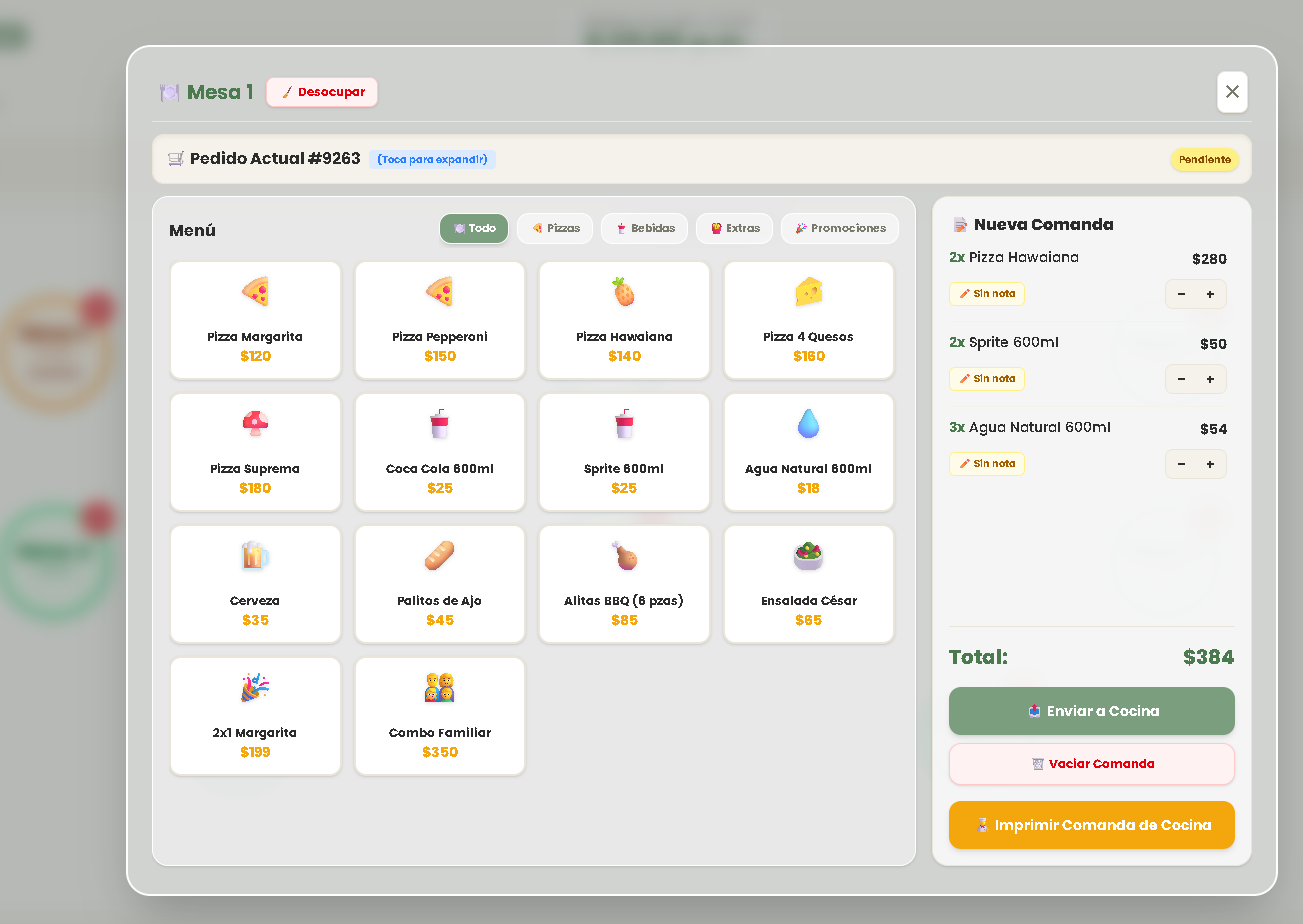This screenshot has height=924, width=1303.
Task: Add Coca Cola 600ml drink icon
Action: 440,424
